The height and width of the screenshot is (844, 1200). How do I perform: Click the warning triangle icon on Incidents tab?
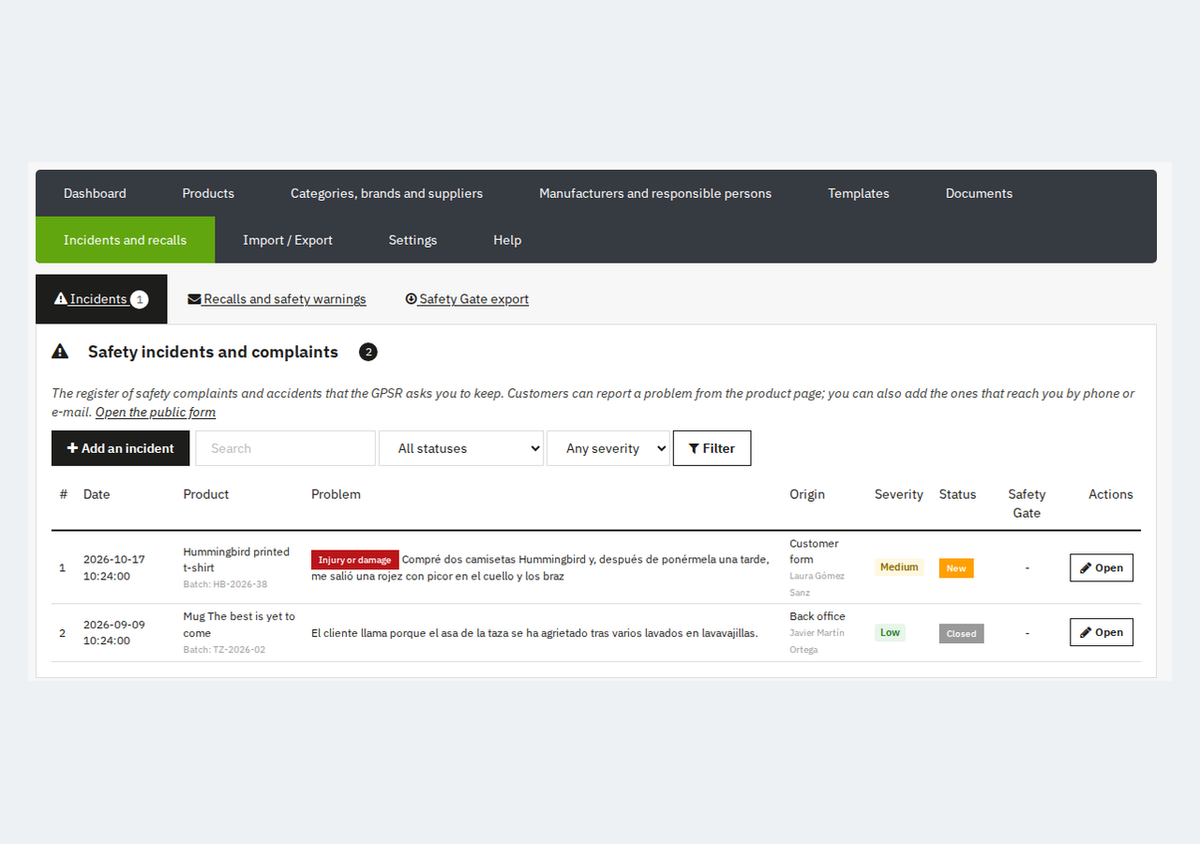(x=61, y=299)
